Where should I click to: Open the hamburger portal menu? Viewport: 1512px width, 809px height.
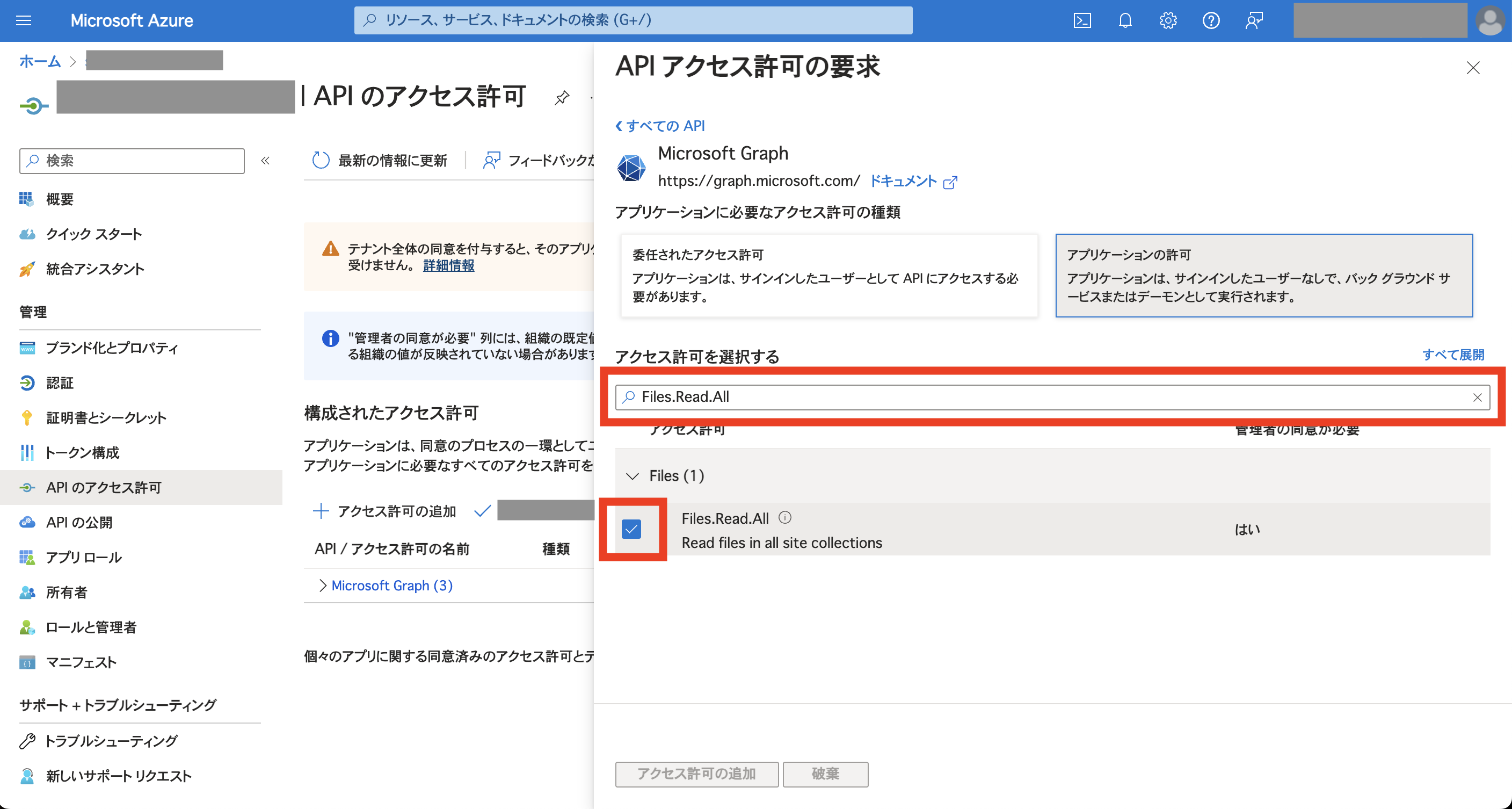(x=24, y=20)
